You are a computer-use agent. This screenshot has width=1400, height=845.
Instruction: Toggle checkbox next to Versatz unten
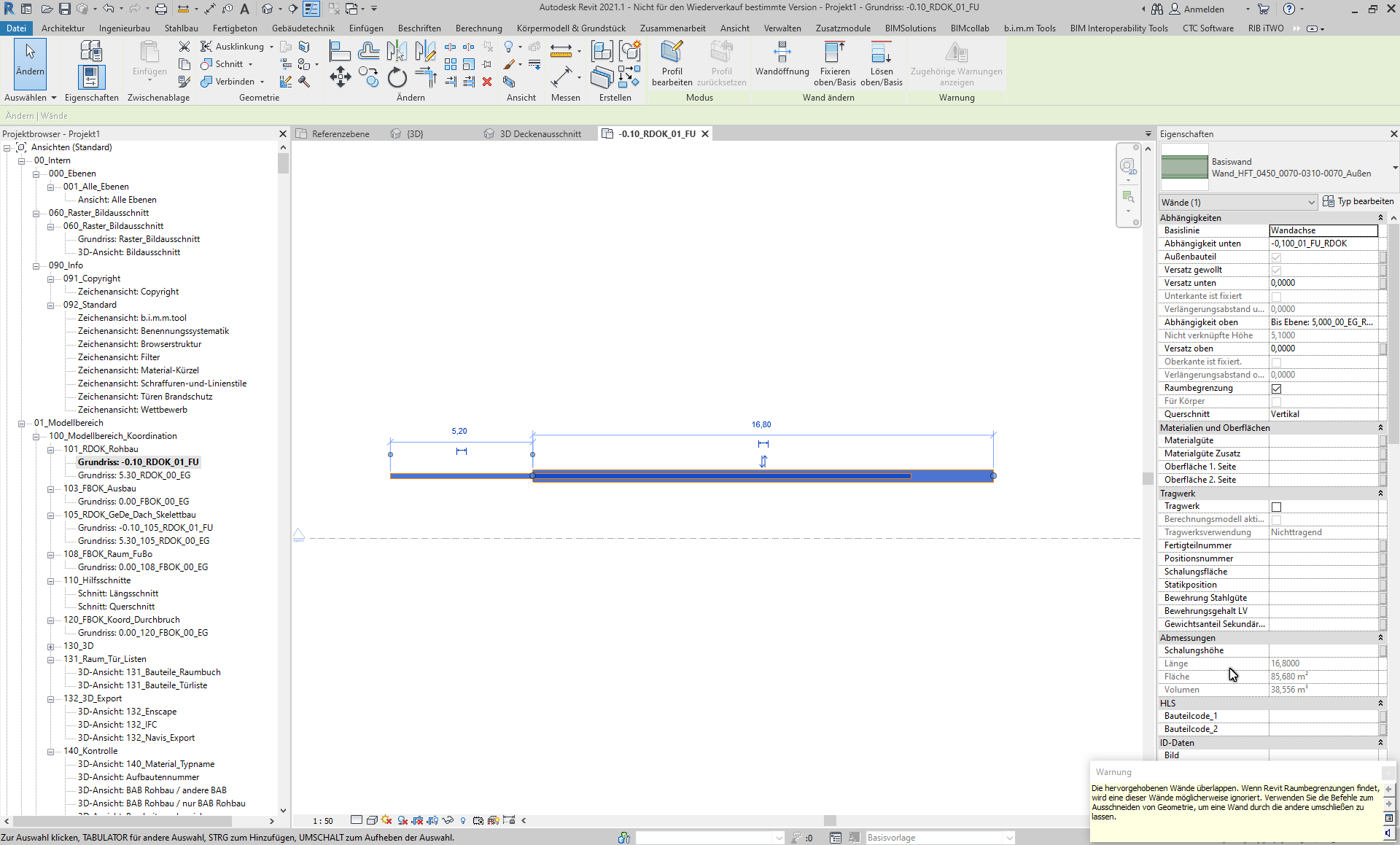coord(1382,283)
